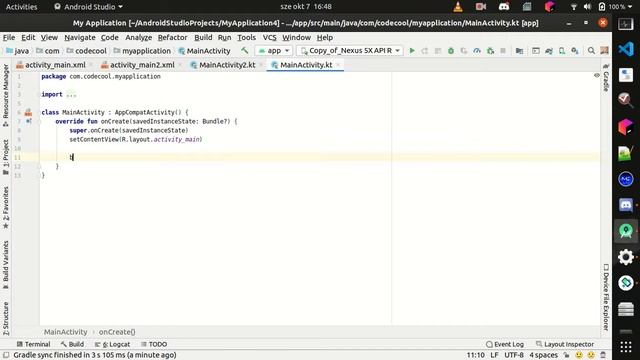Viewport: 640px width, 360px height.
Task: Open the Logcat tool window
Action: click(x=112, y=344)
